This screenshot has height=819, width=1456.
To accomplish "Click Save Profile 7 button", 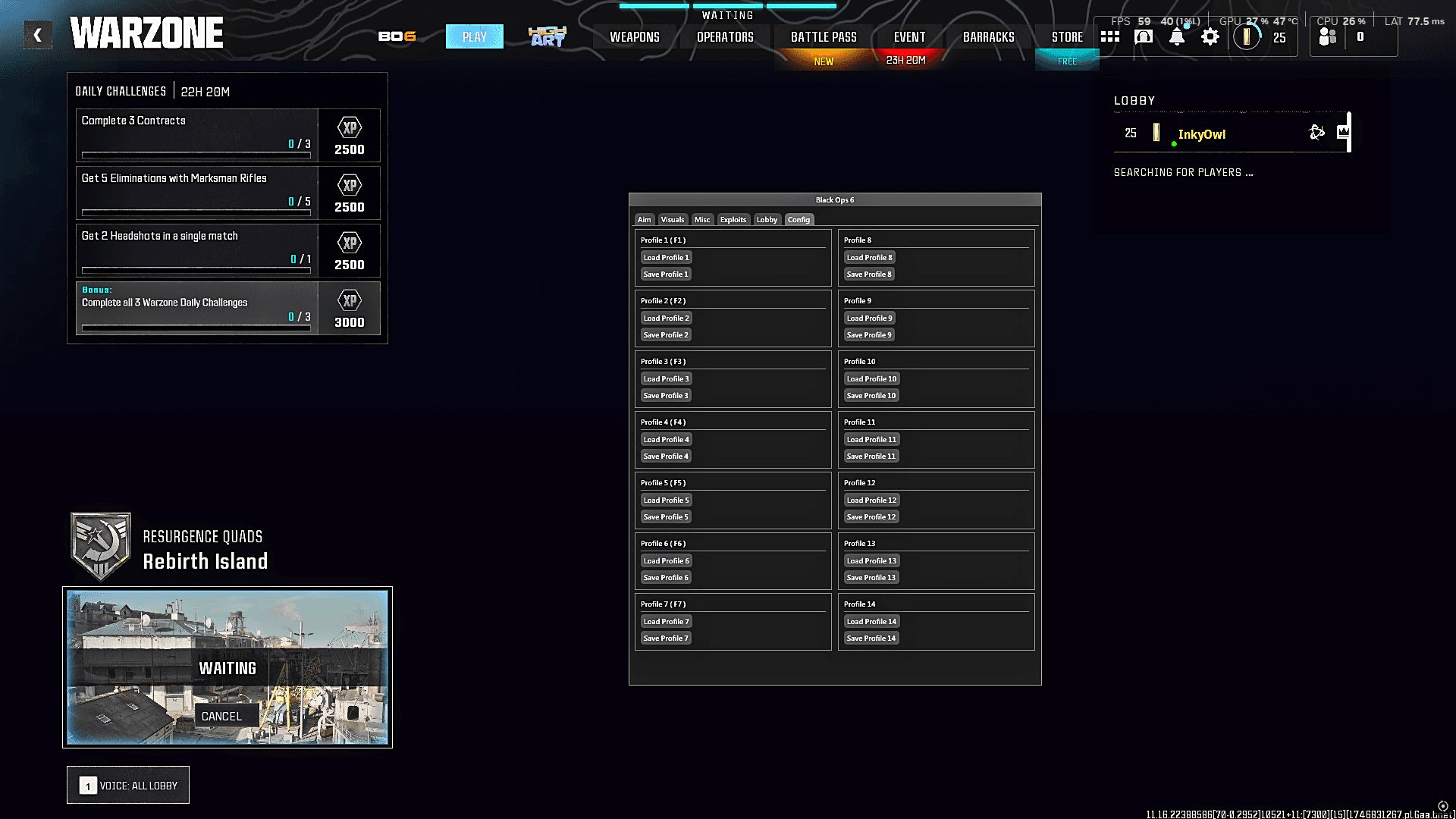I will (666, 639).
